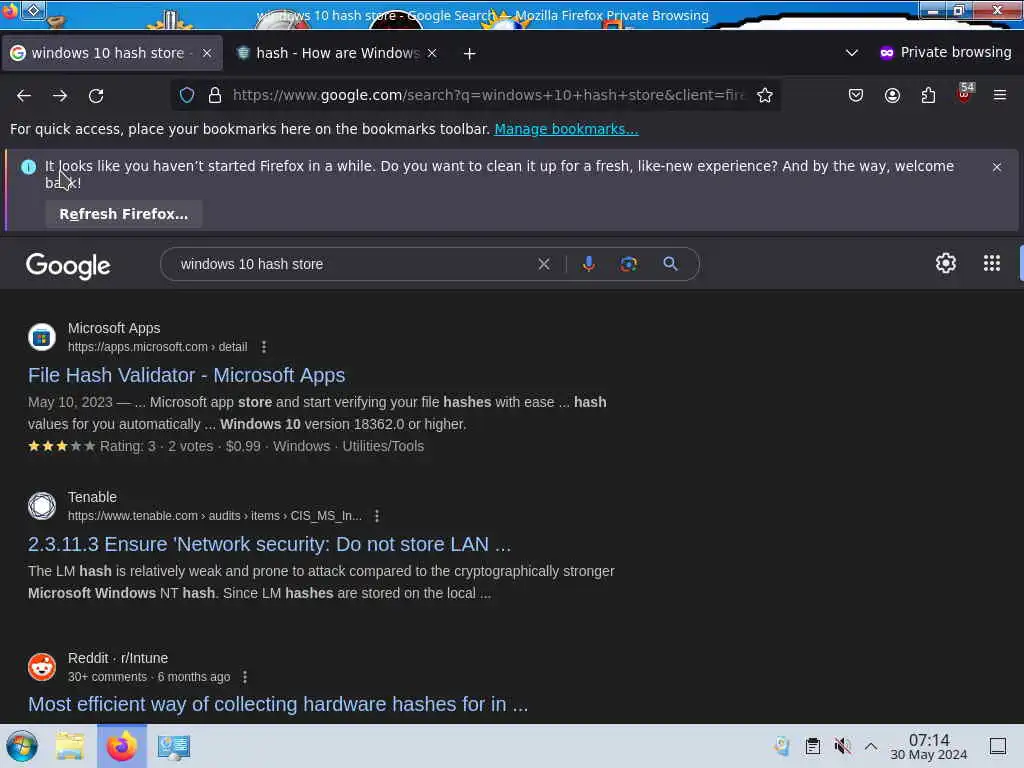Search by image with Google Lens
1024x768 pixels.
coord(628,264)
